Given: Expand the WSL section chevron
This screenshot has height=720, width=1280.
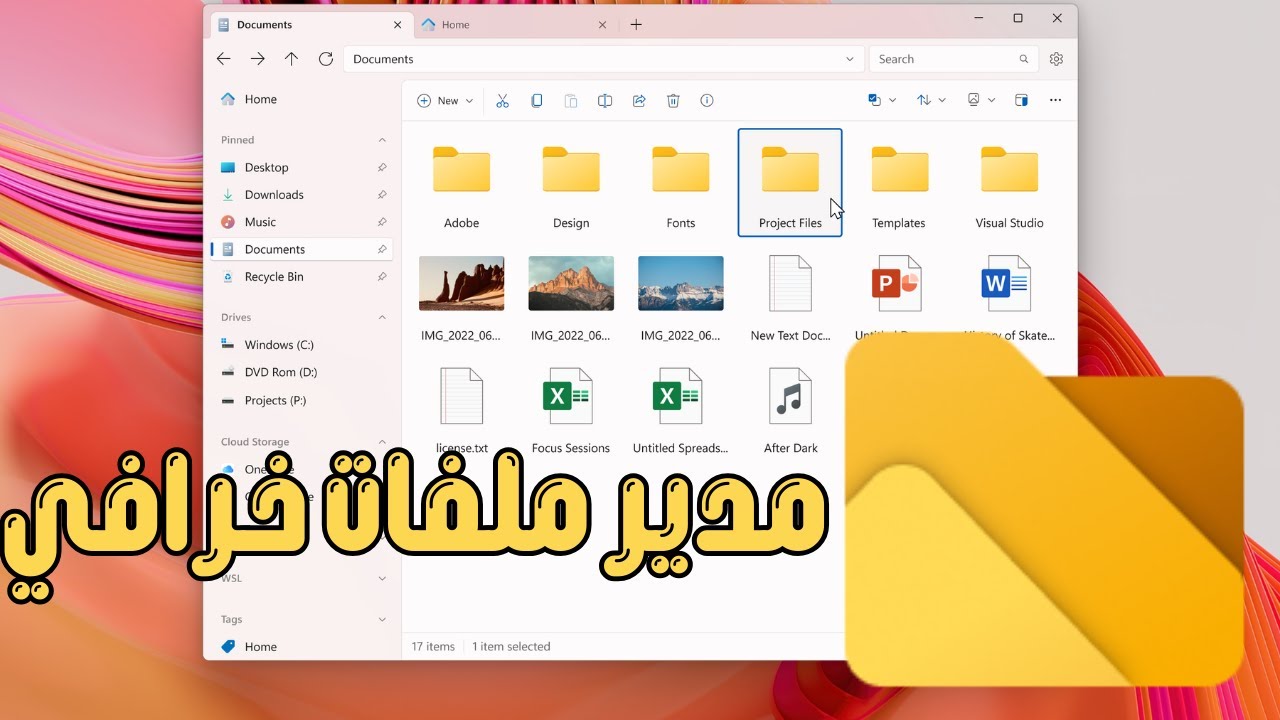Looking at the screenshot, I should (x=382, y=578).
